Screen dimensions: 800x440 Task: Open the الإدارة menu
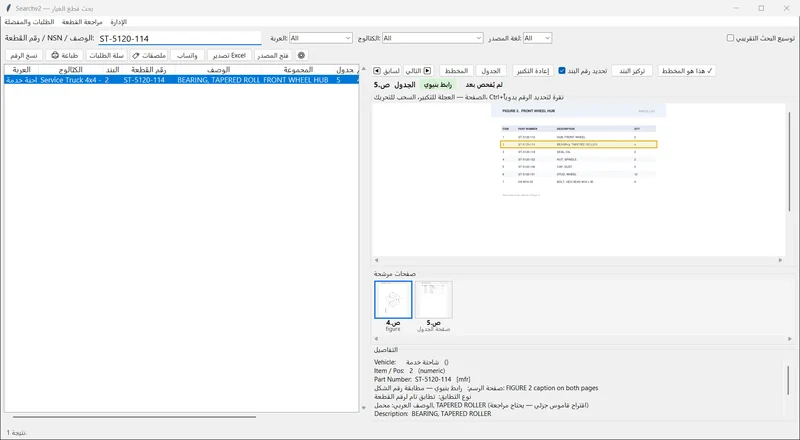pos(118,22)
